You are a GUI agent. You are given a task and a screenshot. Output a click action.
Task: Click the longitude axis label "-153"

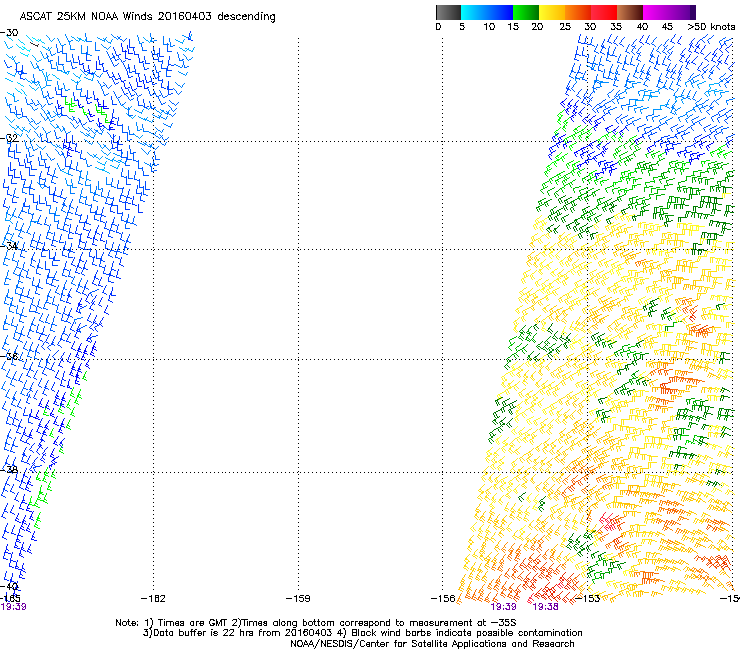click(588, 599)
